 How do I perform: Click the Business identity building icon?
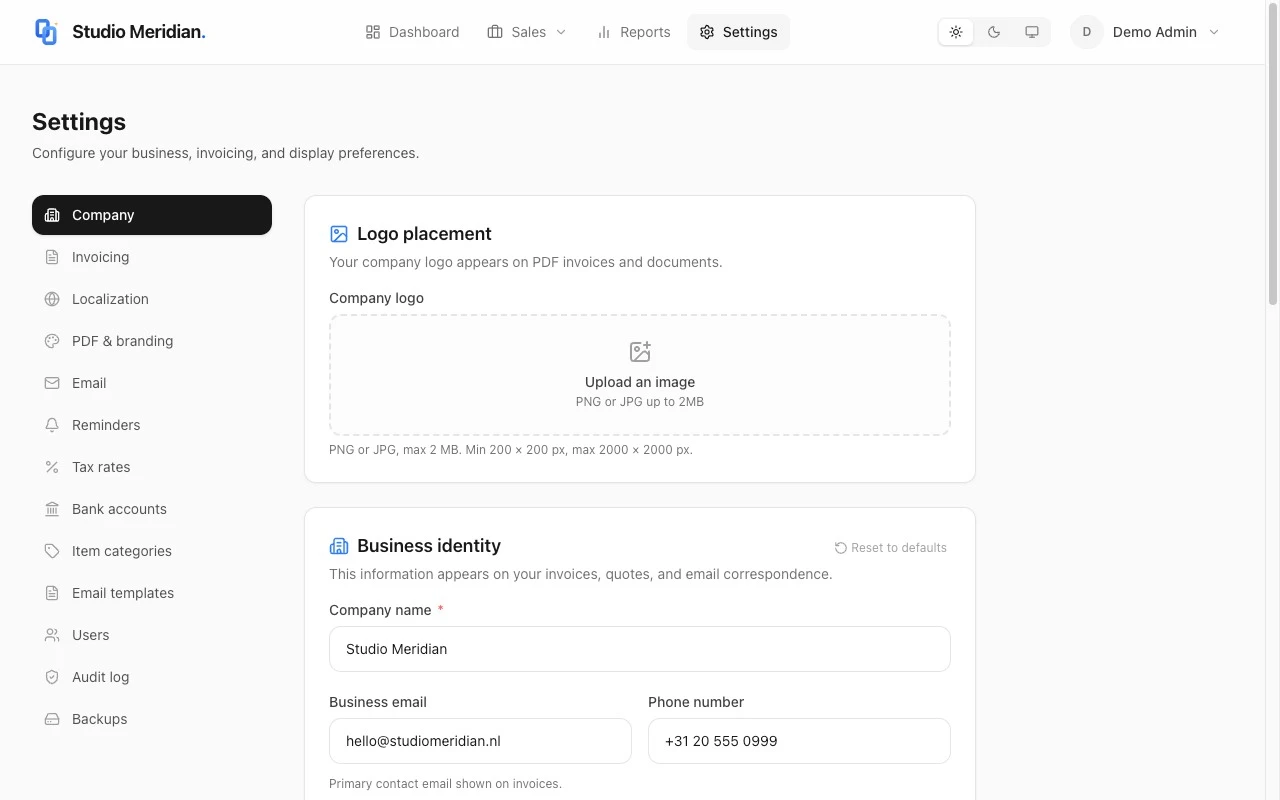[x=339, y=546]
